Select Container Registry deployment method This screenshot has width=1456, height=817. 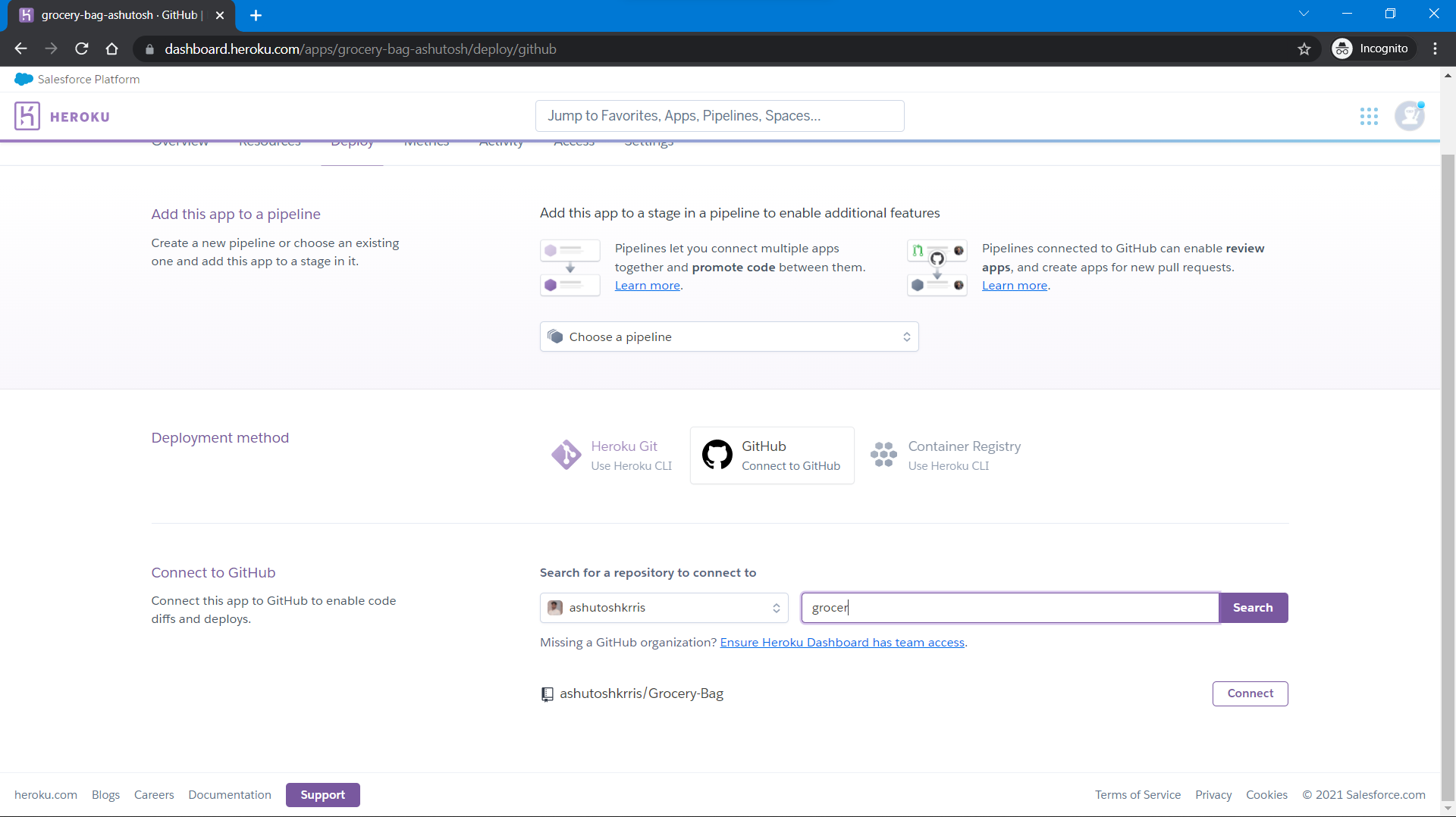[946, 455]
